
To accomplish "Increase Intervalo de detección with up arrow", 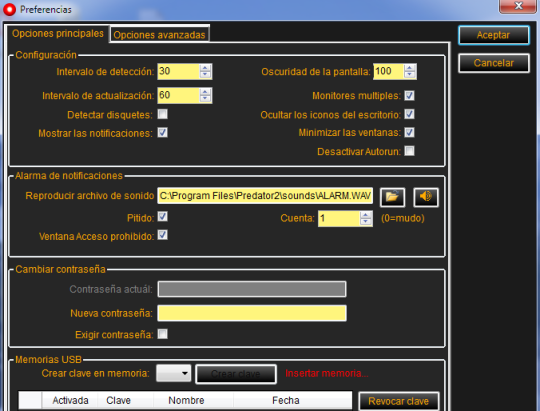I will (x=205, y=68).
